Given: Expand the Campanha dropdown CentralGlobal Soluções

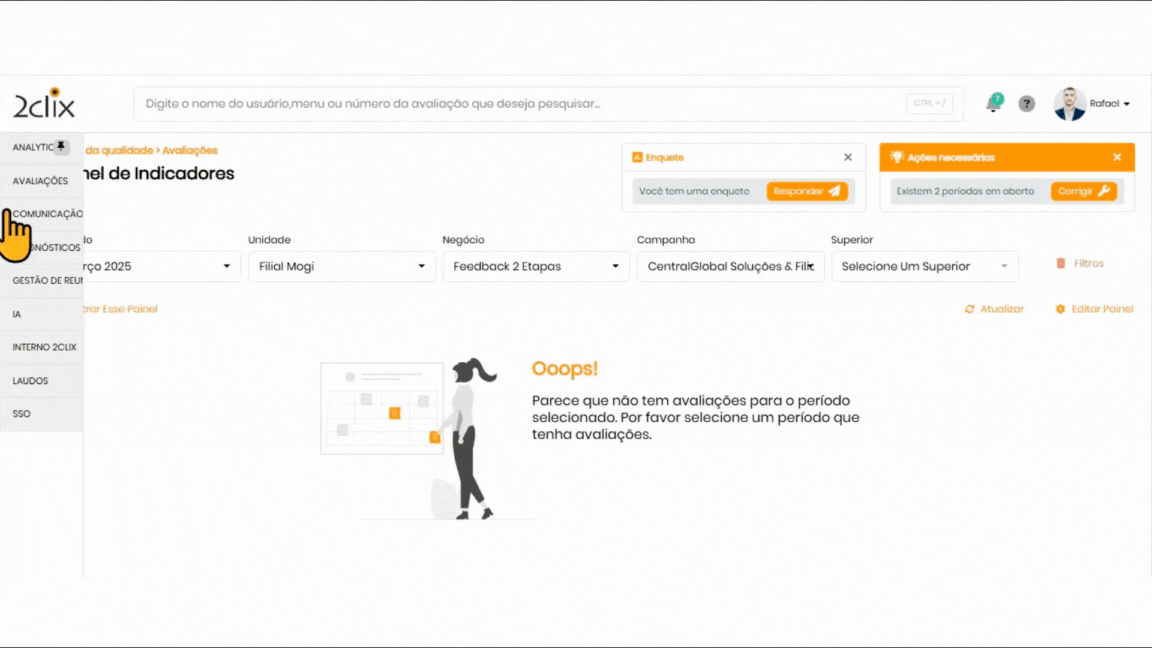Looking at the screenshot, I should (730, 266).
